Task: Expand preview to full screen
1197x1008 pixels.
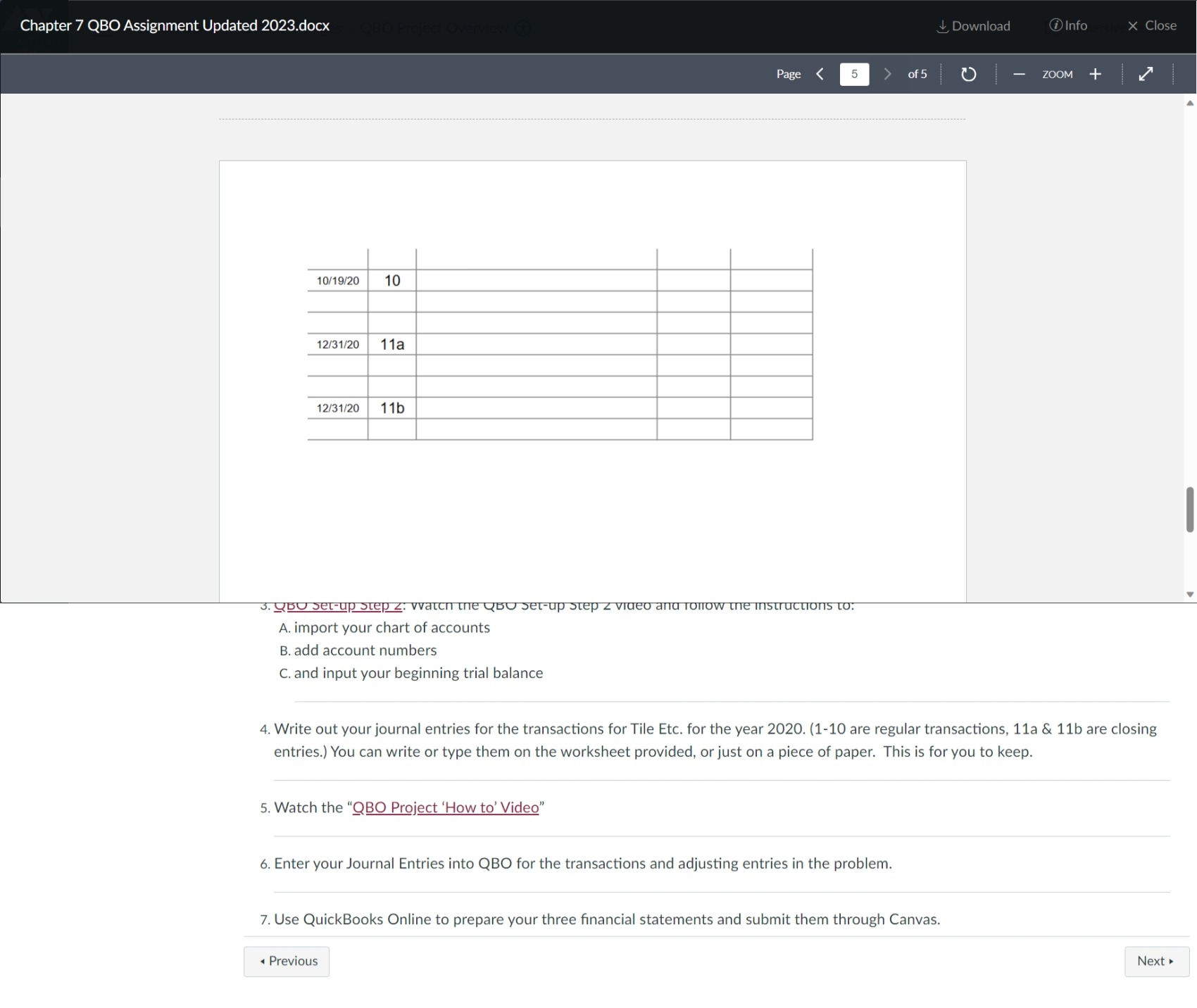Action: [x=1146, y=73]
